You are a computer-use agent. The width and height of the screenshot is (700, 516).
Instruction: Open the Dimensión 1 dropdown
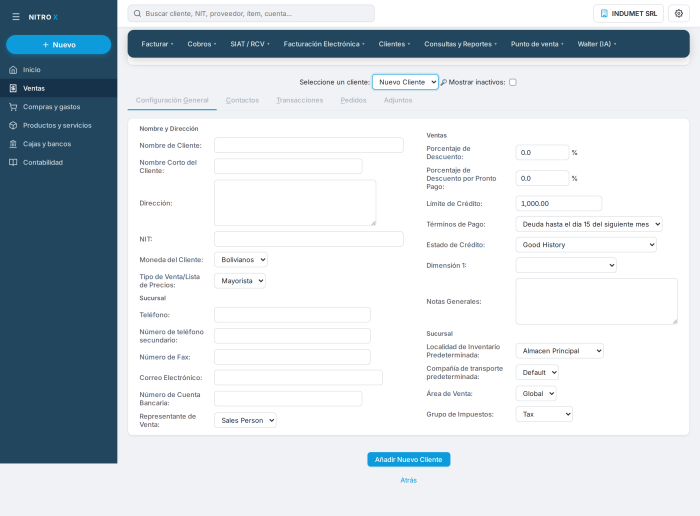point(566,265)
